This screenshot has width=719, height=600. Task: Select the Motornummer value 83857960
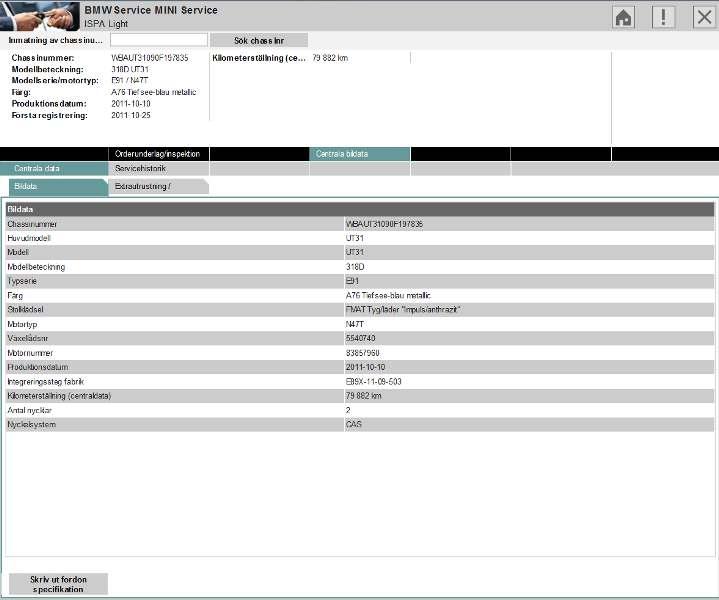tap(362, 353)
